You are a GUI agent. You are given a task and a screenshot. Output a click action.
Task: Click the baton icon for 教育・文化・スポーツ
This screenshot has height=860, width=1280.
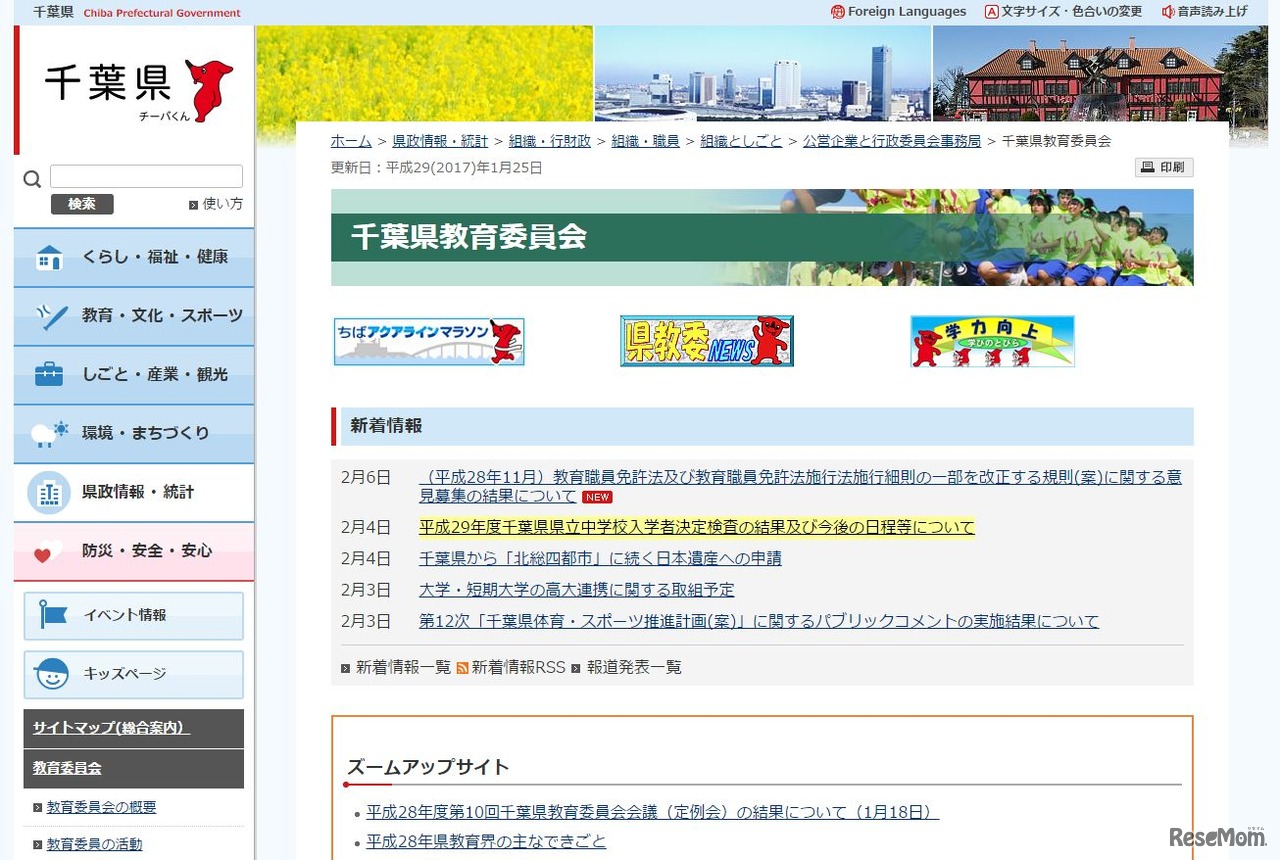tap(50, 316)
